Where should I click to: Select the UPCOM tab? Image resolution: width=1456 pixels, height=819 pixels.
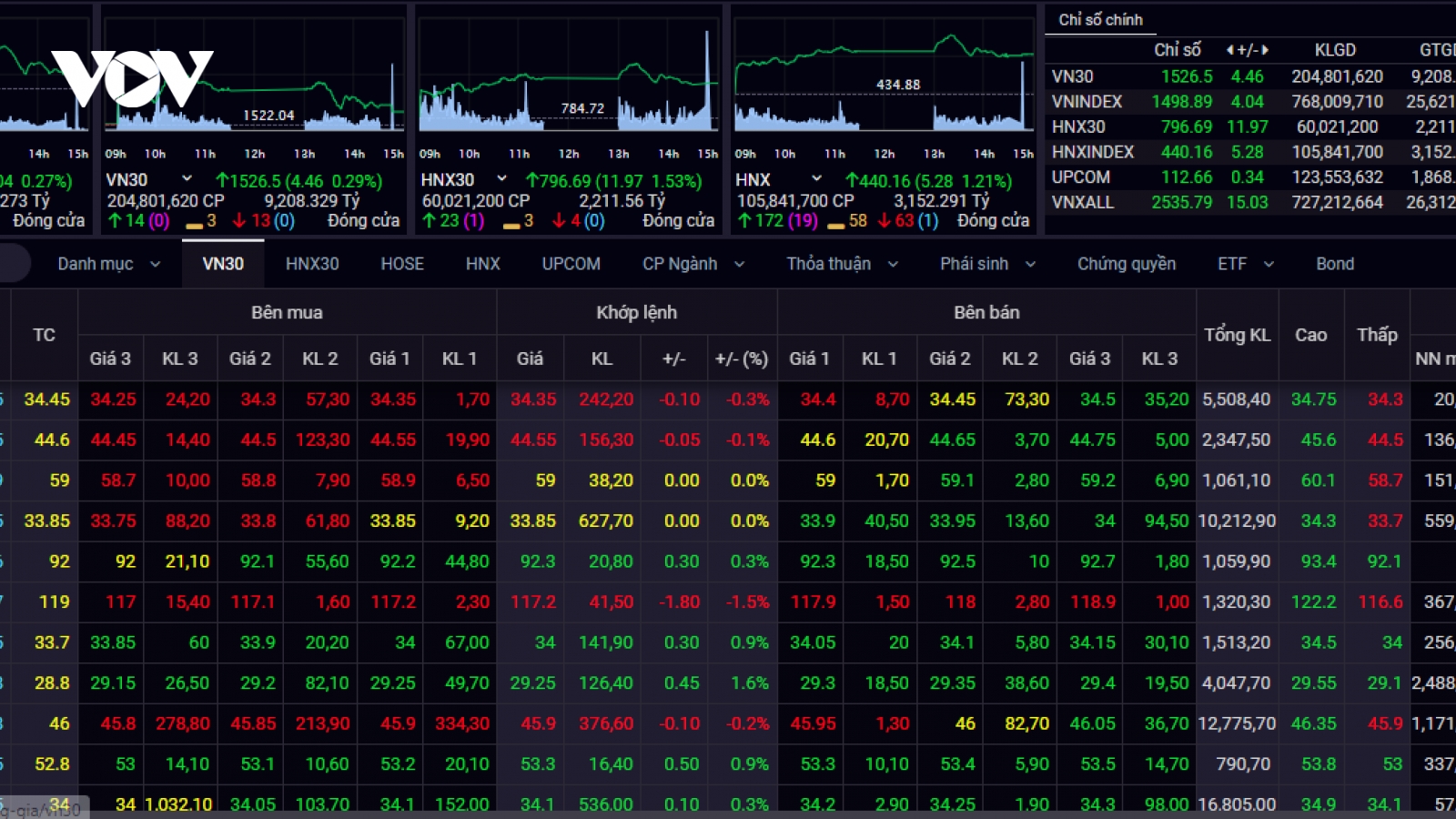[x=571, y=264]
